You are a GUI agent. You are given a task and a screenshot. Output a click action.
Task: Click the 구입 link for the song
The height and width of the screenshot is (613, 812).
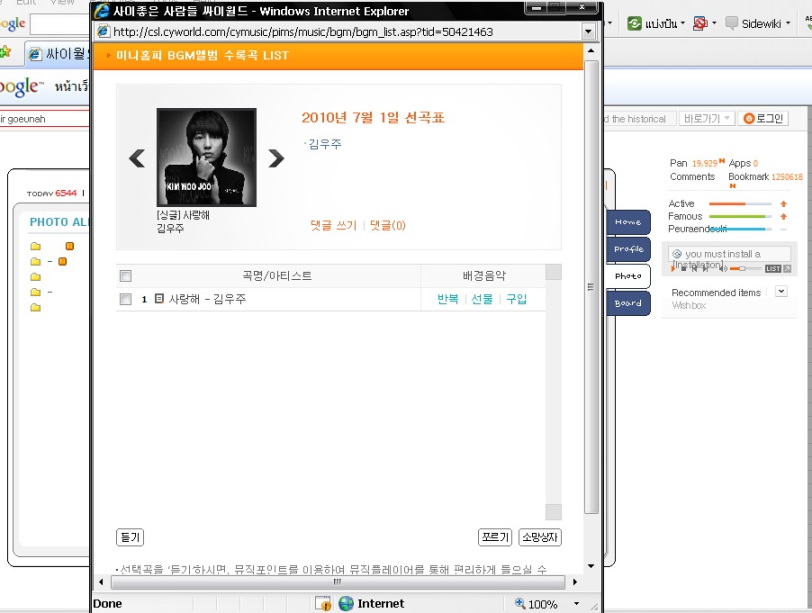(516, 299)
